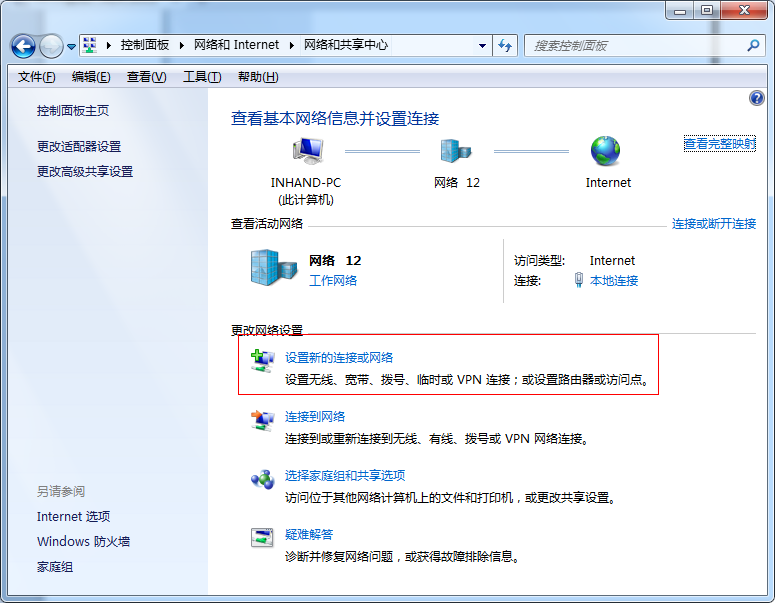This screenshot has width=775, height=603.
Task: Refresh the address bar view
Action: click(x=505, y=46)
